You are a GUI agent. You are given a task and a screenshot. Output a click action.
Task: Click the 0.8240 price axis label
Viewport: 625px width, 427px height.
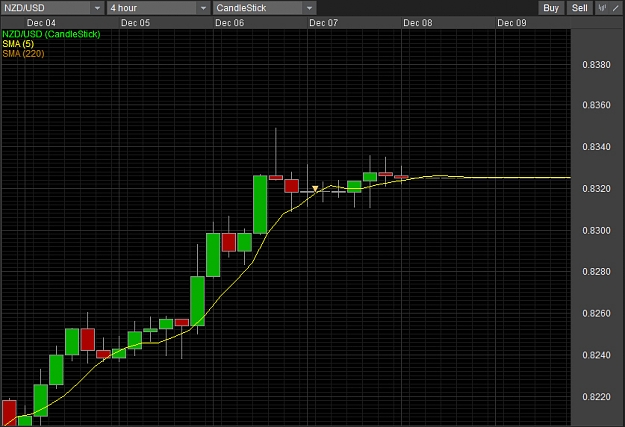(x=596, y=355)
